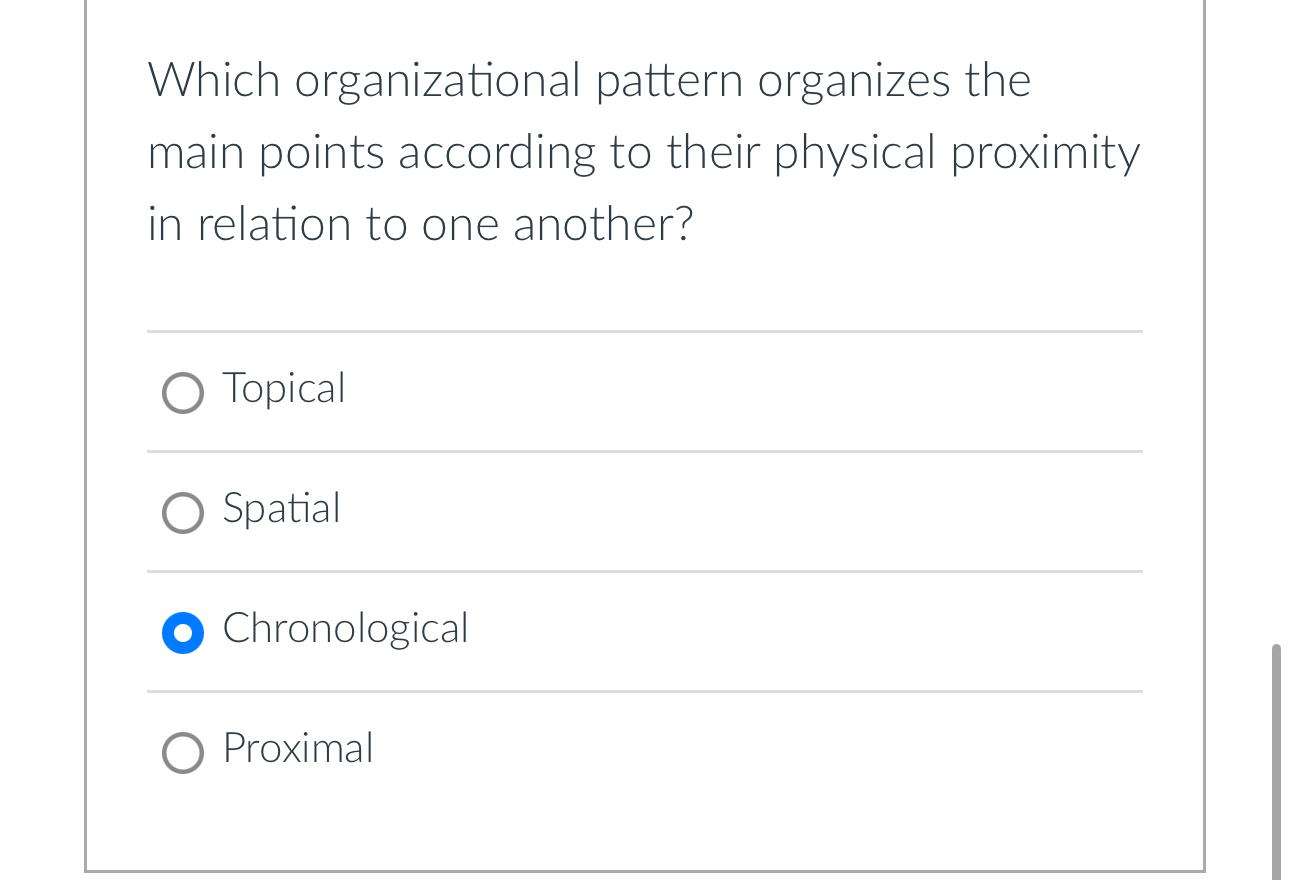This screenshot has height=880, width=1290.
Task: Select the Proximal radio button
Action: (183, 753)
